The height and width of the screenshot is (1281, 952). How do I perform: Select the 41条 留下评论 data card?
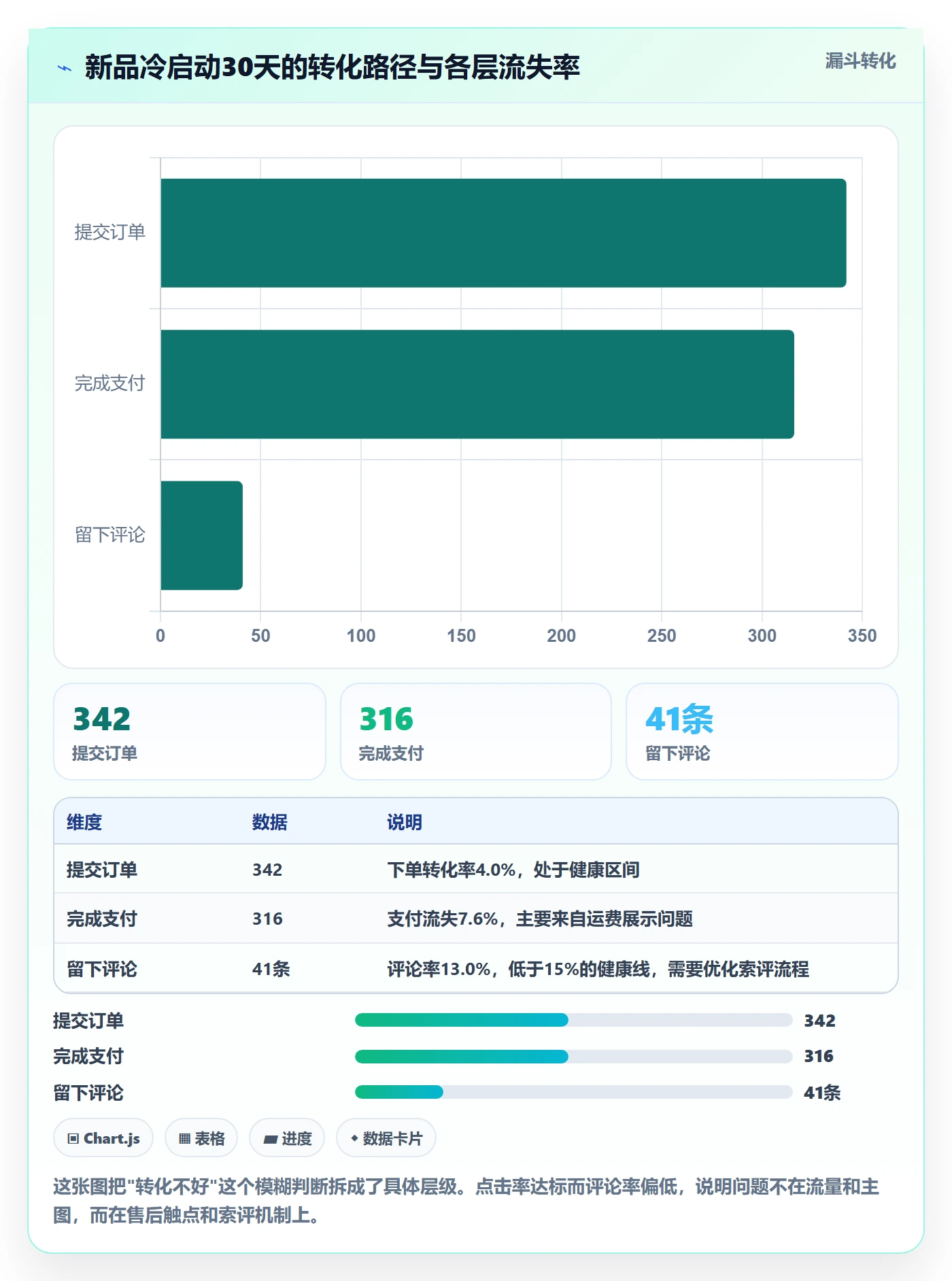[762, 732]
